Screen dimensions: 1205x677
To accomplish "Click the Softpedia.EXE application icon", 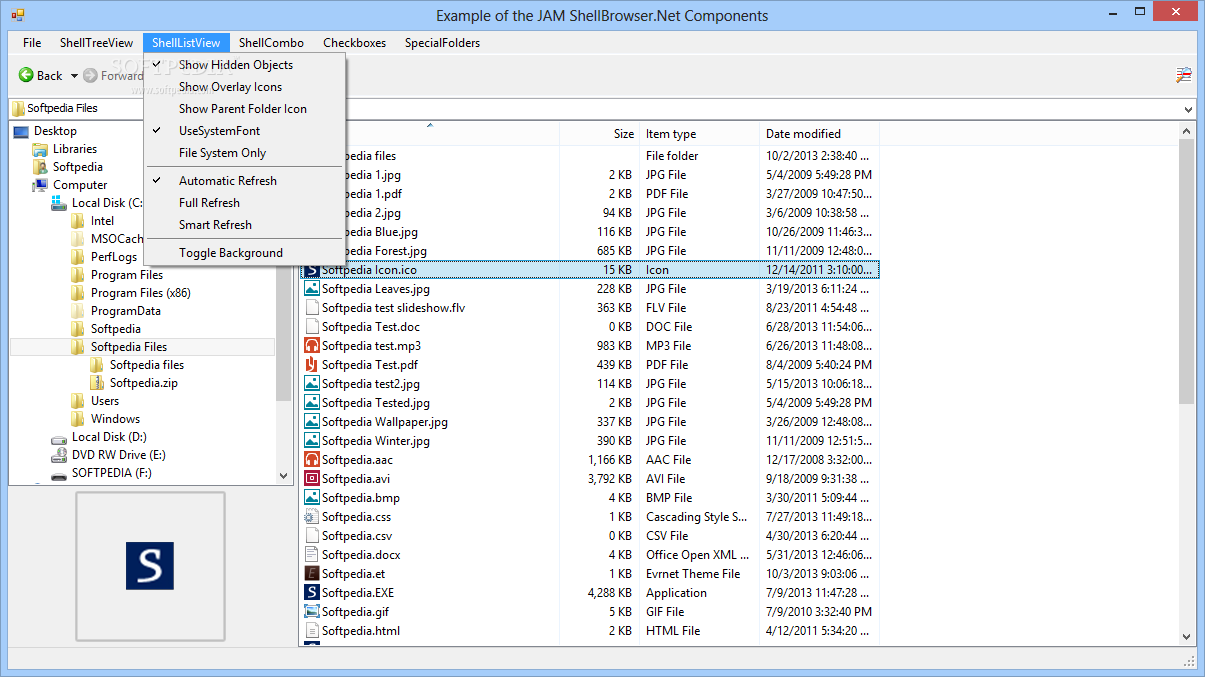I will (312, 593).
